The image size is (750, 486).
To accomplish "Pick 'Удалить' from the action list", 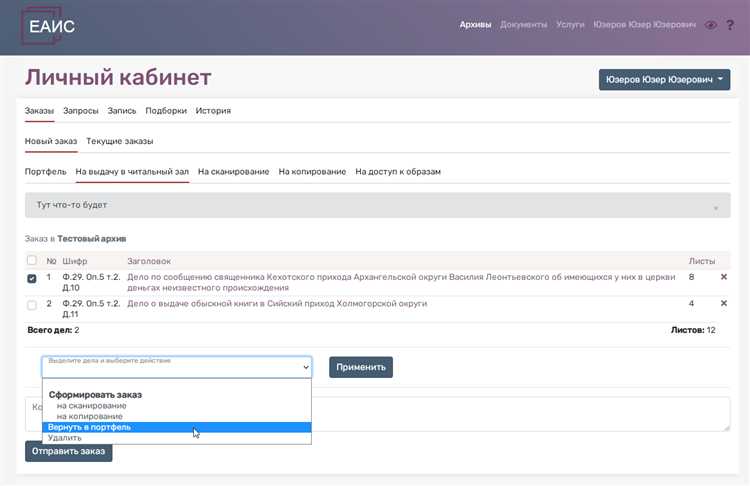I will (65, 438).
